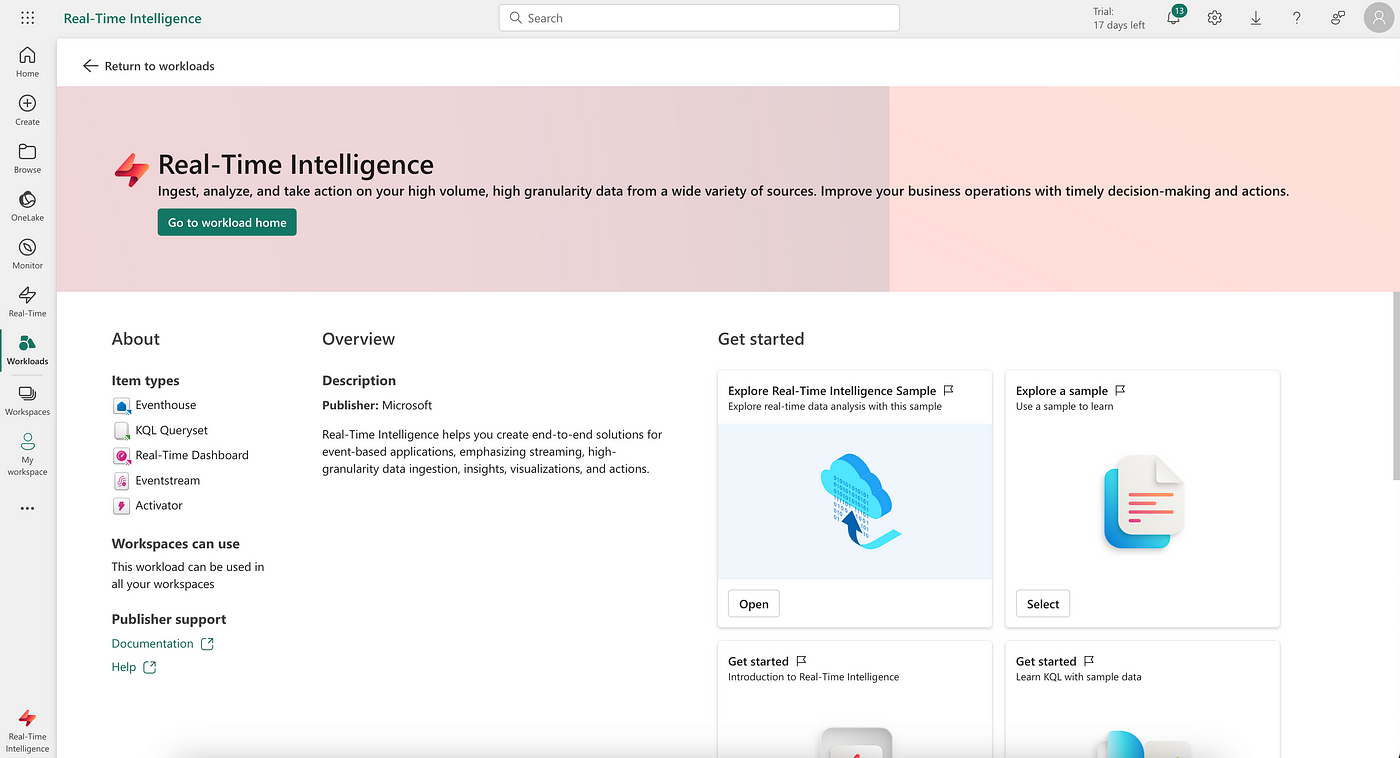
Task: Click the Eventhouse label
Action: click(166, 405)
